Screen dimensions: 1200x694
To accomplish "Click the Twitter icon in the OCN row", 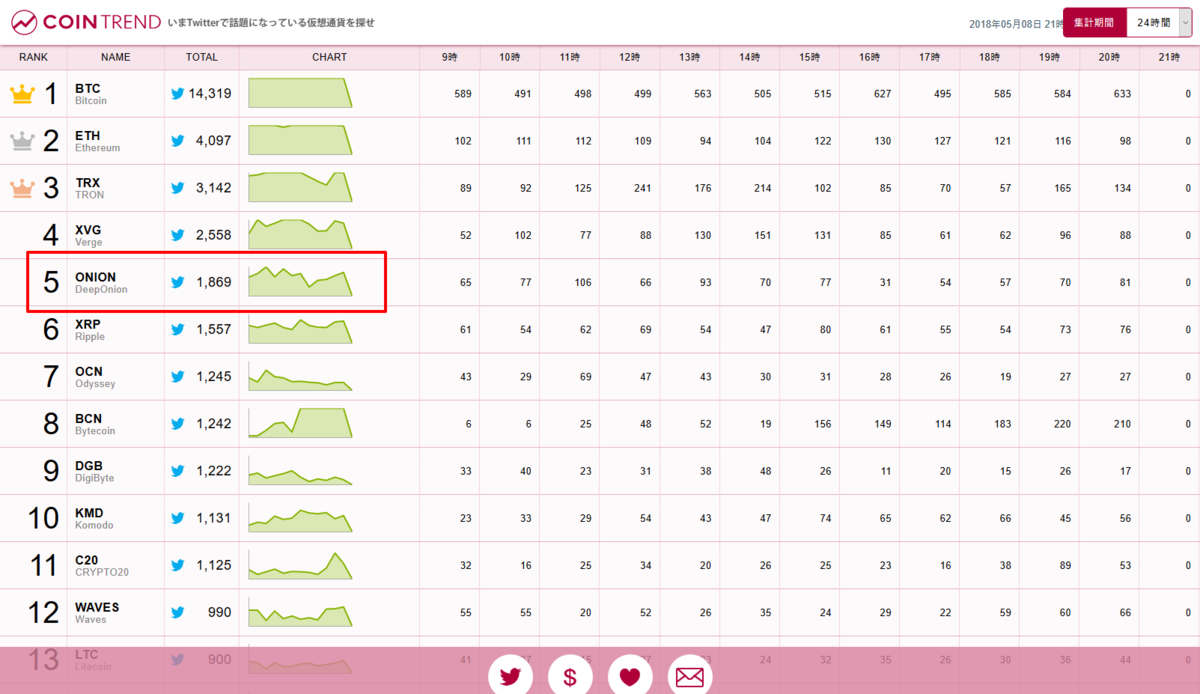I will pyautogui.click(x=178, y=377).
